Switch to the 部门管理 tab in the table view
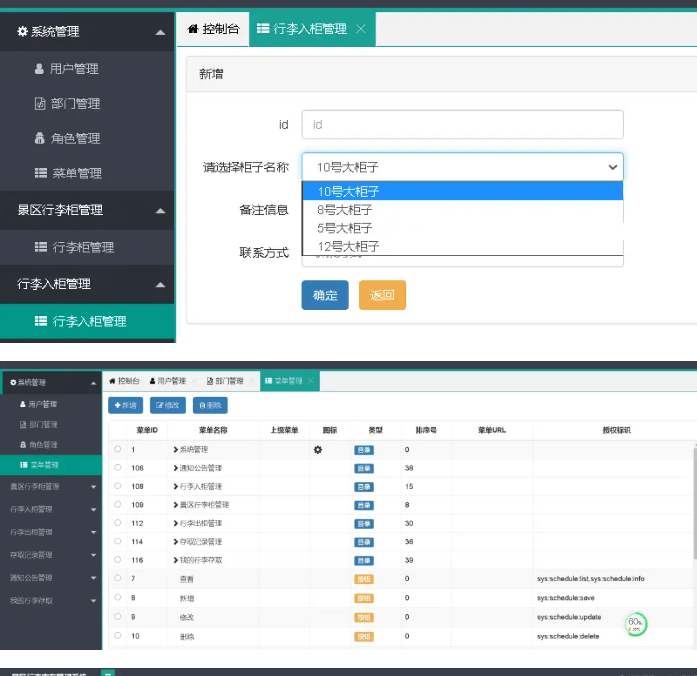 [x=225, y=381]
